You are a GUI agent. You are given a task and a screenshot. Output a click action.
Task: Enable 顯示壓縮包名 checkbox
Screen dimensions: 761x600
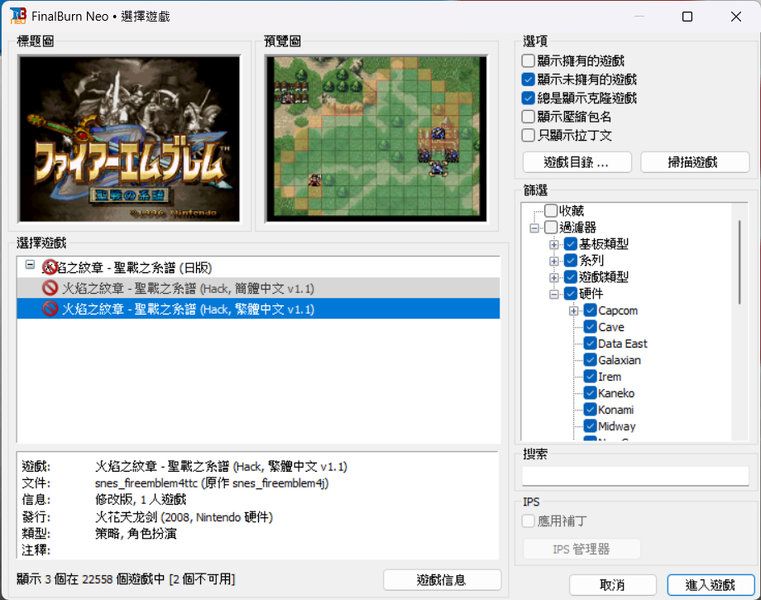(x=528, y=117)
